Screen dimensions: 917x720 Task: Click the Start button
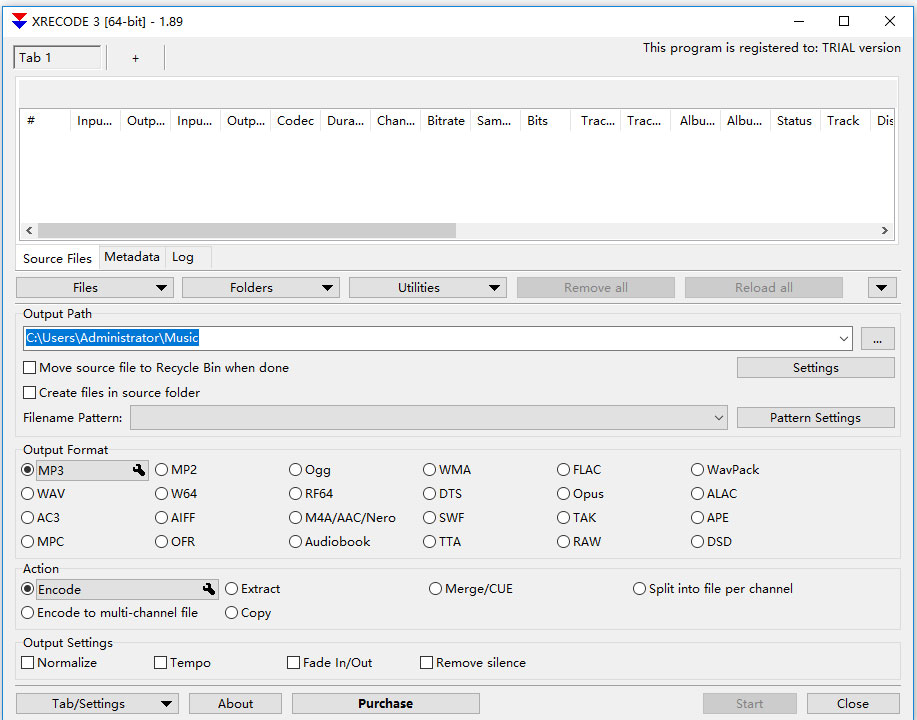coord(750,704)
